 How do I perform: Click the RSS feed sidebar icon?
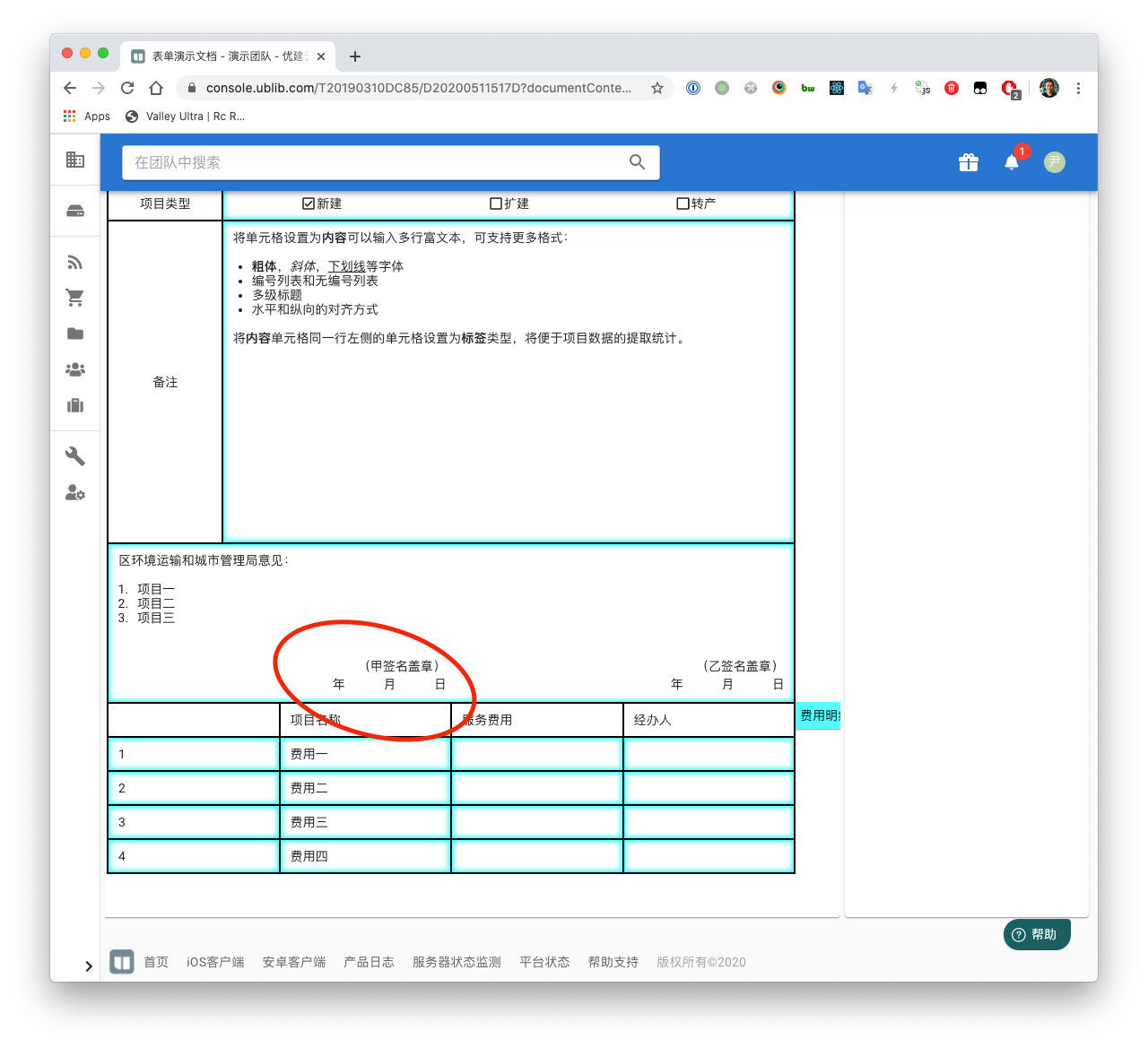75,263
